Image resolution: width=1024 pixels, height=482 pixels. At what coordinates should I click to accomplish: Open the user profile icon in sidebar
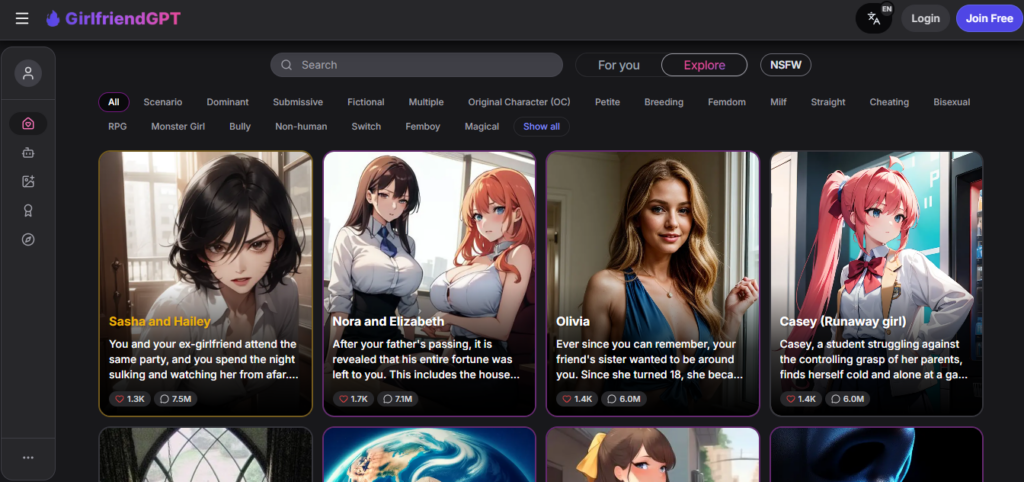[28, 73]
